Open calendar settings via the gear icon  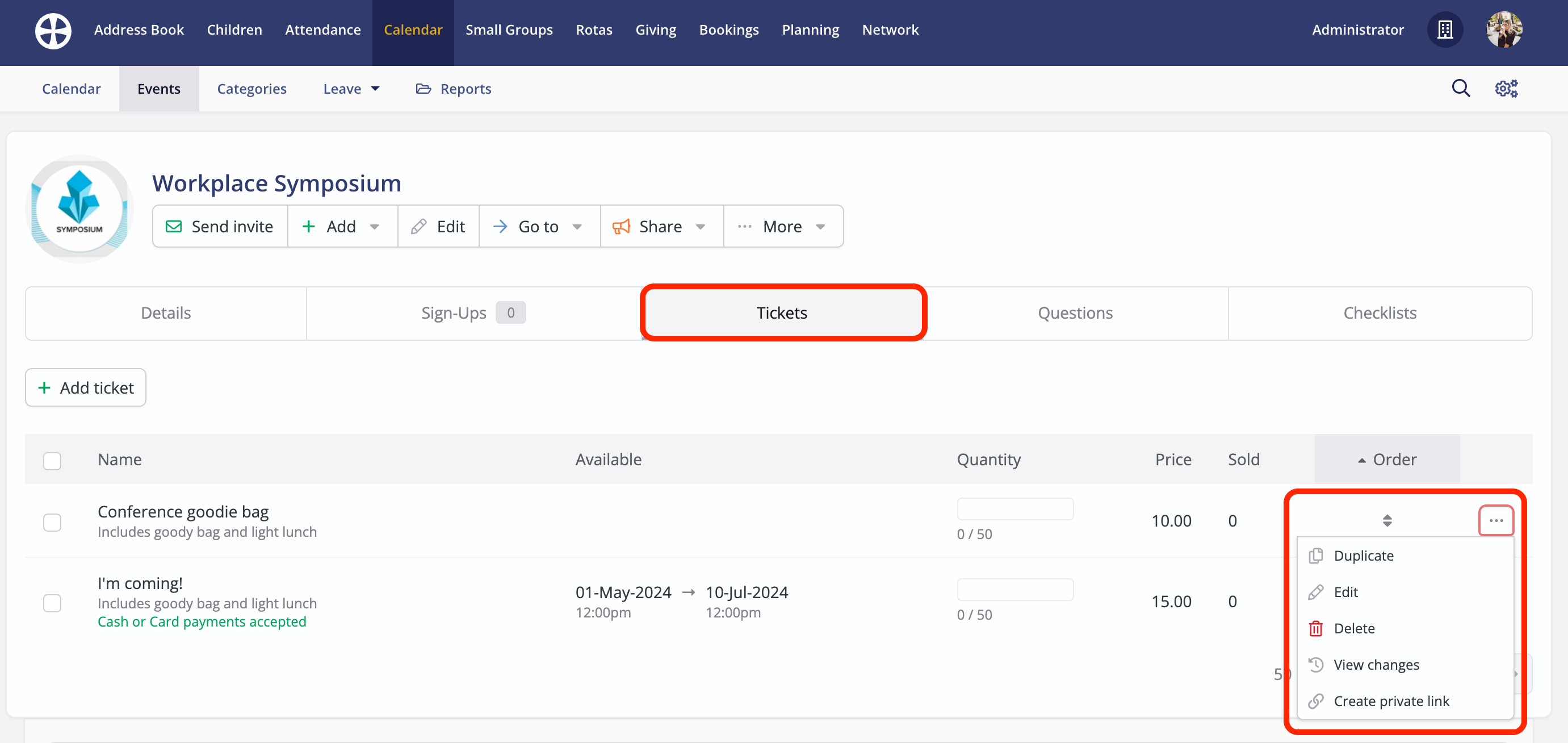pos(1506,88)
